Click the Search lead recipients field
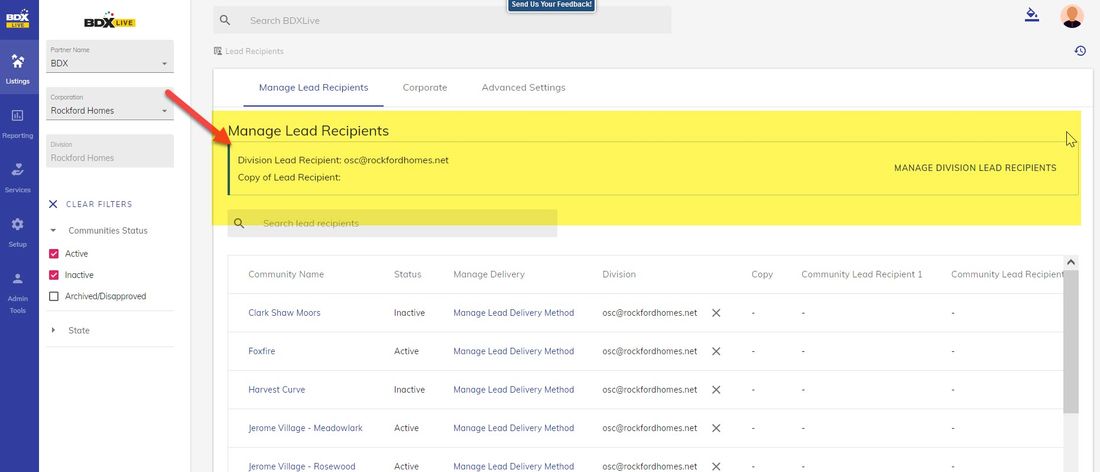Screen dimensions: 1100x472 (400, 223)
